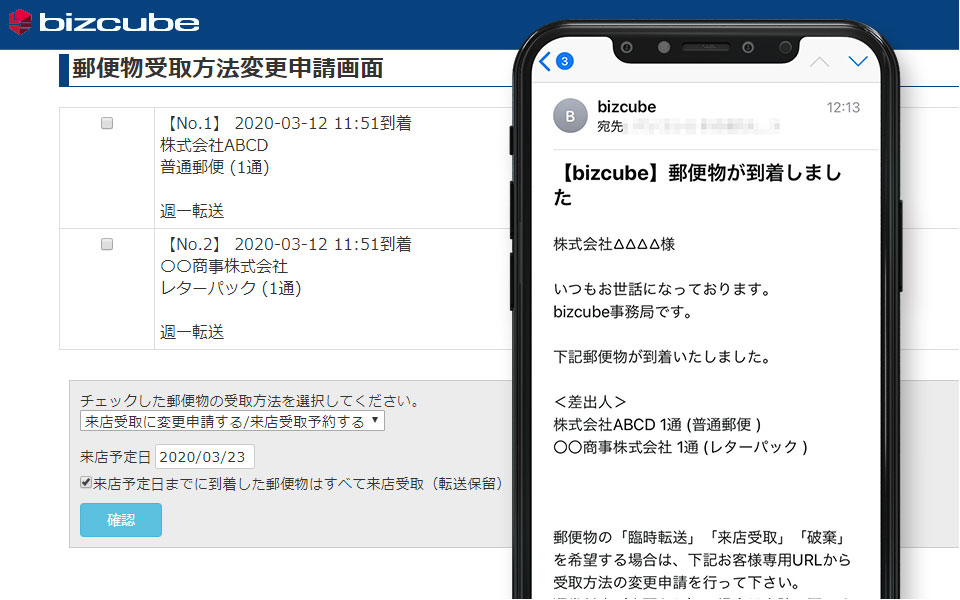The height and width of the screenshot is (600, 960).
Task: Click the 来店予定日 label
Action: (x=115, y=457)
